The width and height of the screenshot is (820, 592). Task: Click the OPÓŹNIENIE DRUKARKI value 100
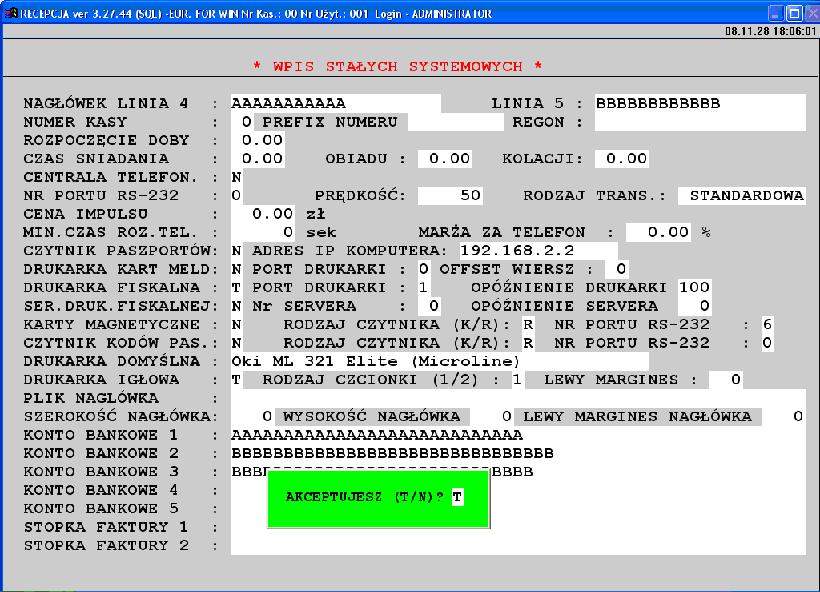click(x=694, y=287)
